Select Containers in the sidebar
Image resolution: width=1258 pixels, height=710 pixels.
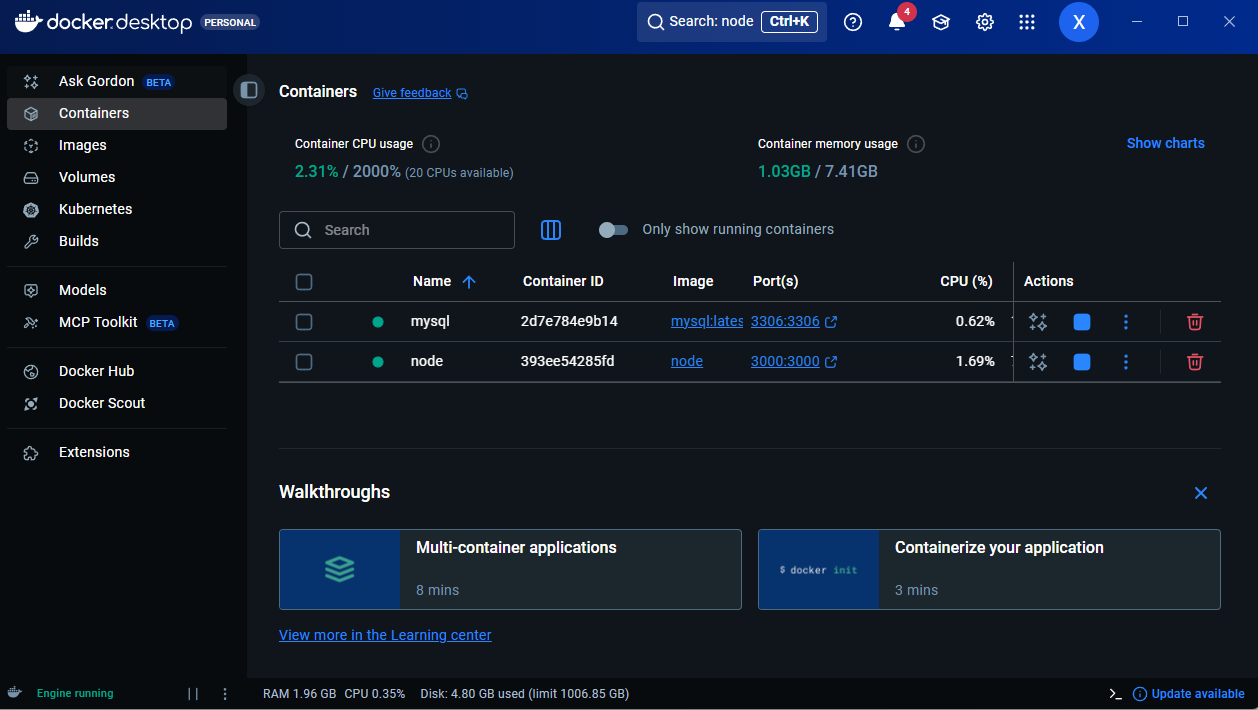pos(117,113)
